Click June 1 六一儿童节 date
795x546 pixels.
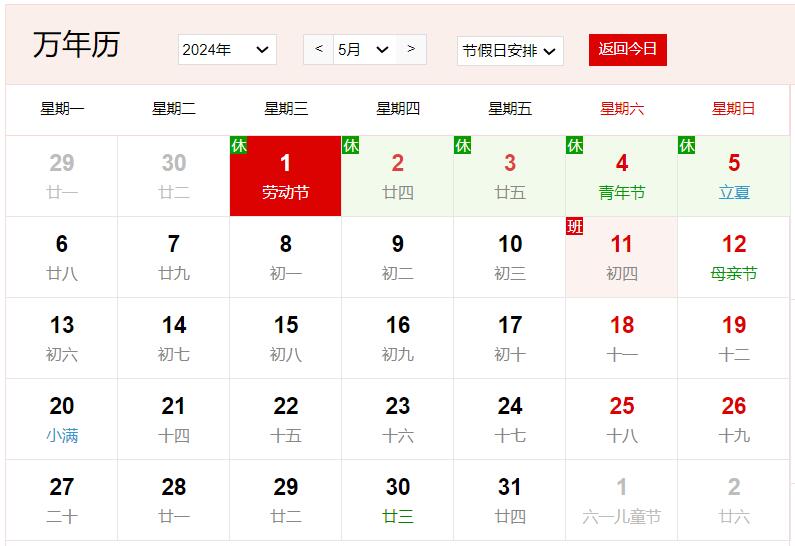click(621, 500)
